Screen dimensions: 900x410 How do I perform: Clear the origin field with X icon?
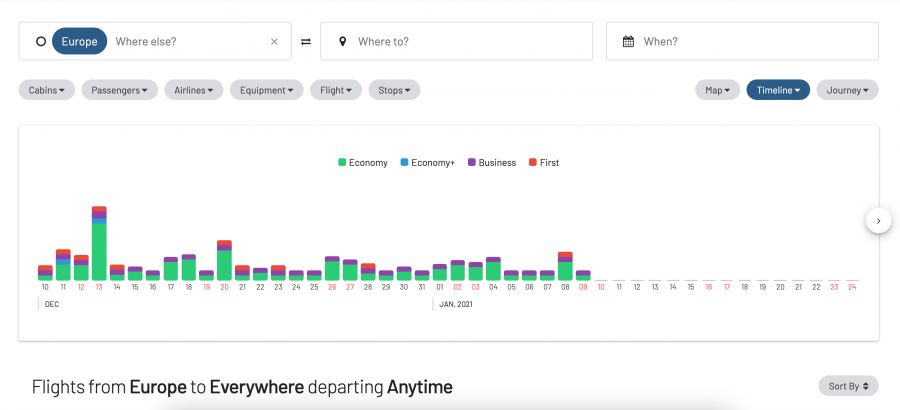(x=274, y=42)
